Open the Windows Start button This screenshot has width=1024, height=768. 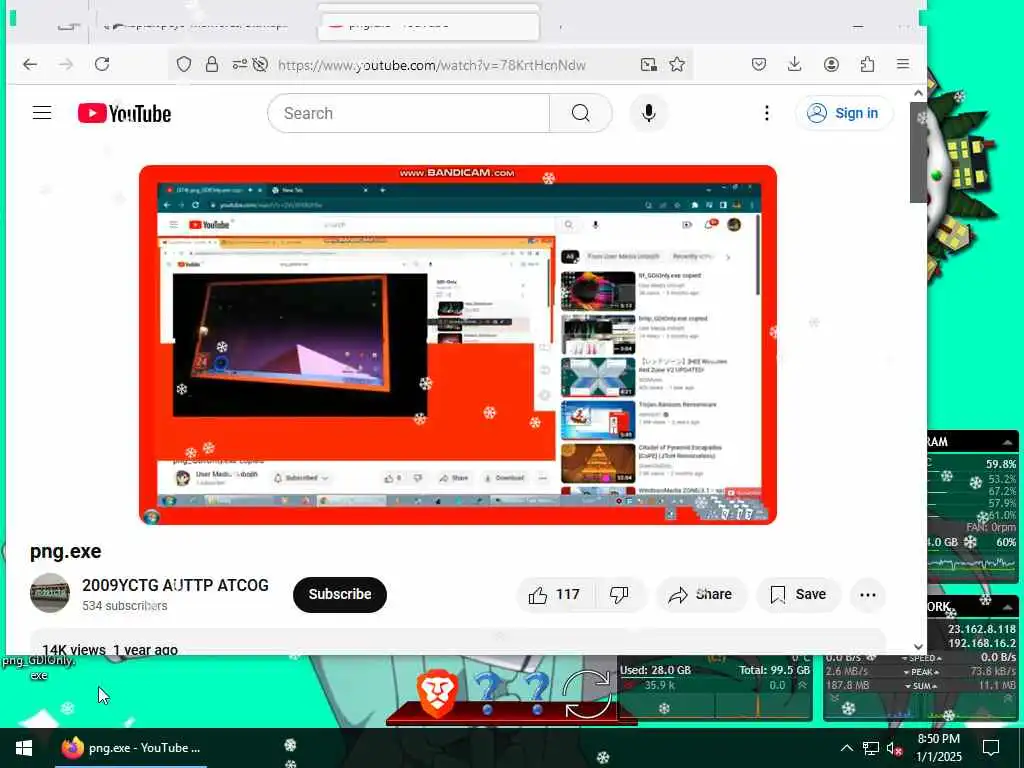coord(24,748)
